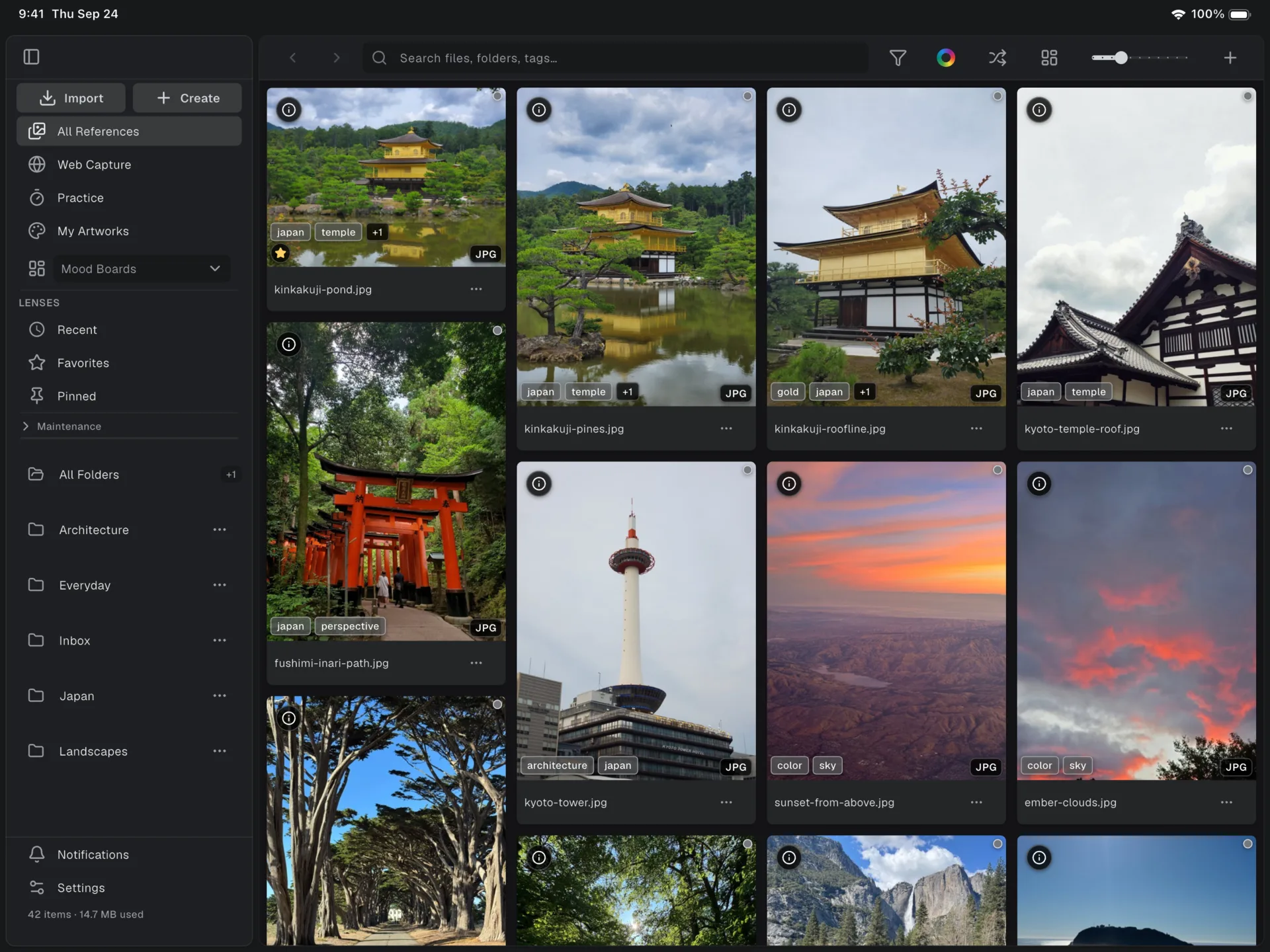
Task: Click the Import button
Action: click(71, 98)
